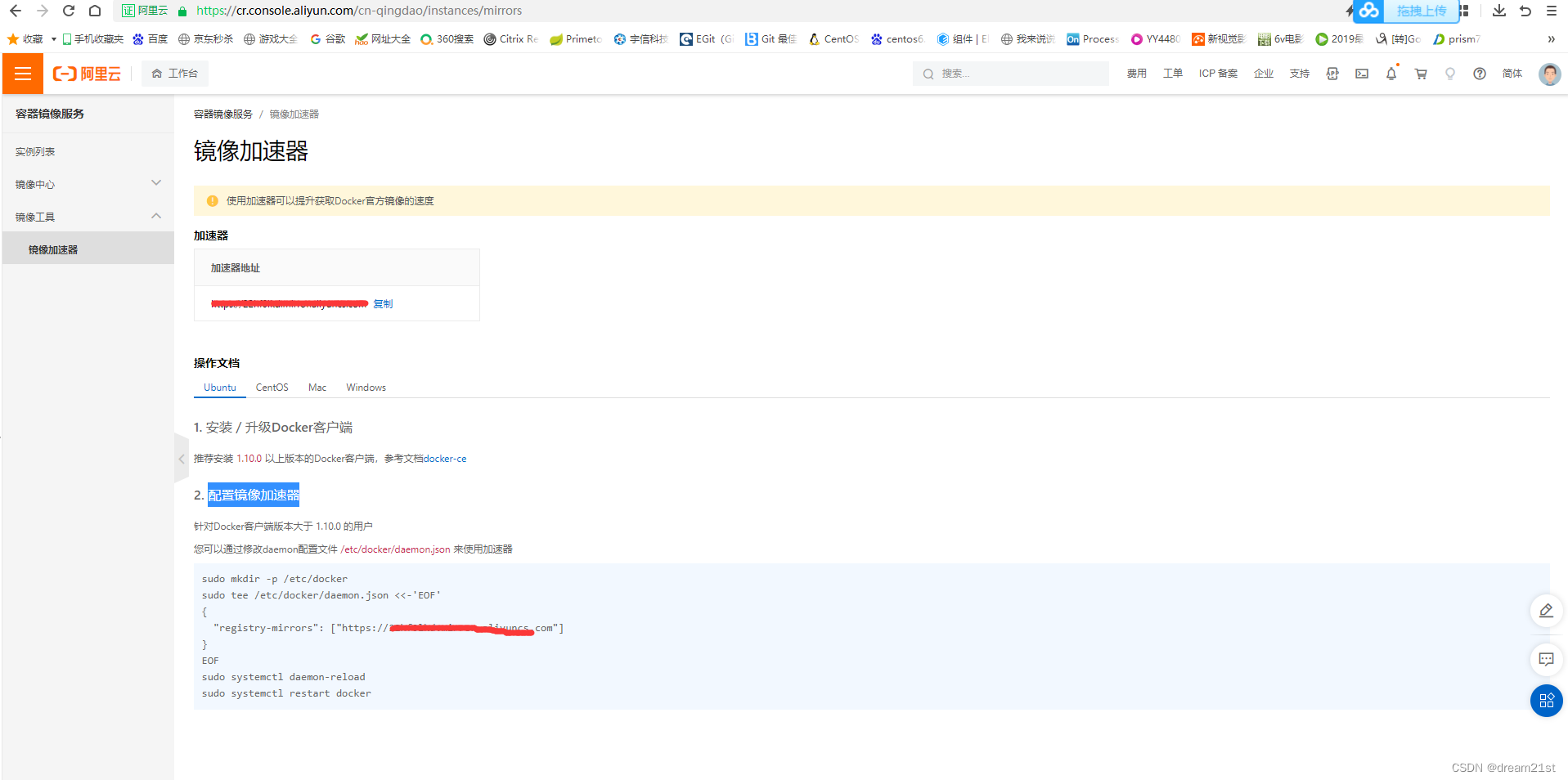
Task: Open the user avatar account menu
Action: click(x=1549, y=74)
